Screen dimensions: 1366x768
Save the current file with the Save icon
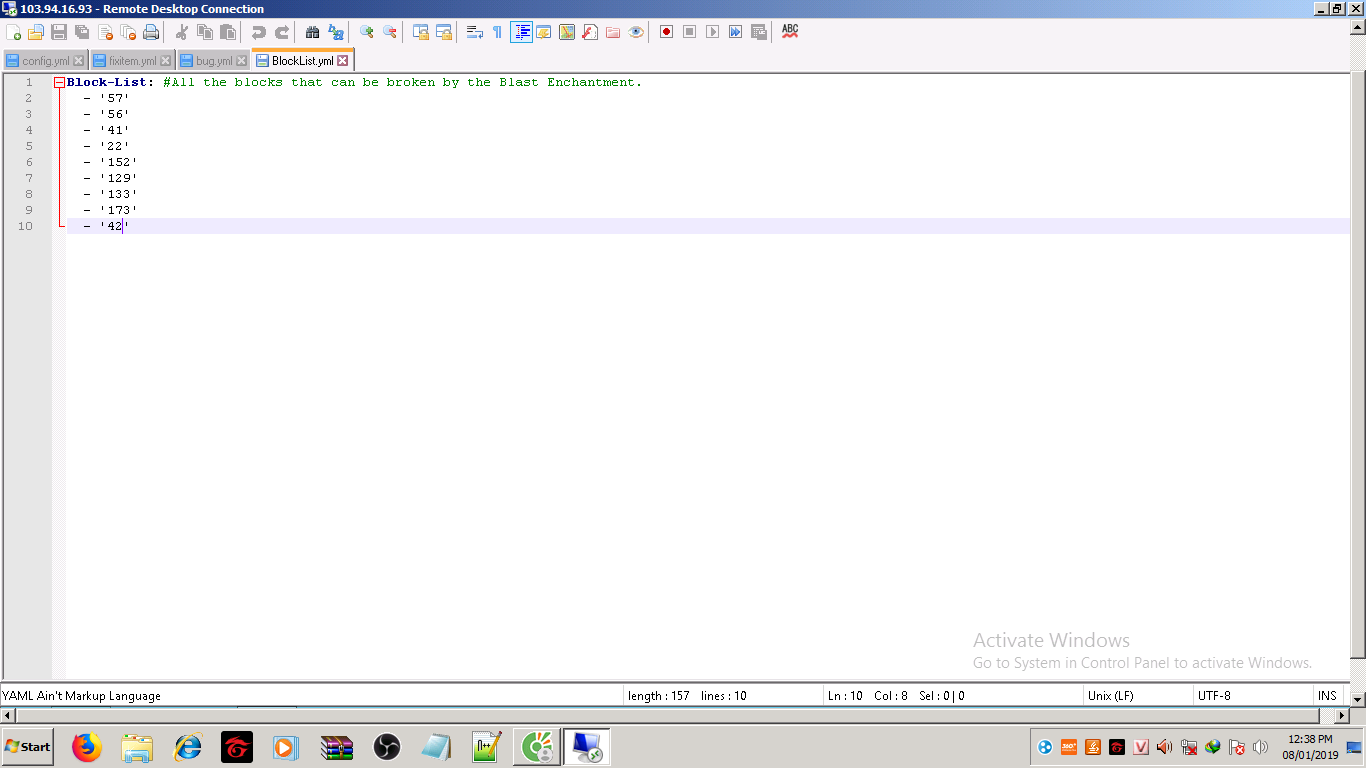pos(59,32)
